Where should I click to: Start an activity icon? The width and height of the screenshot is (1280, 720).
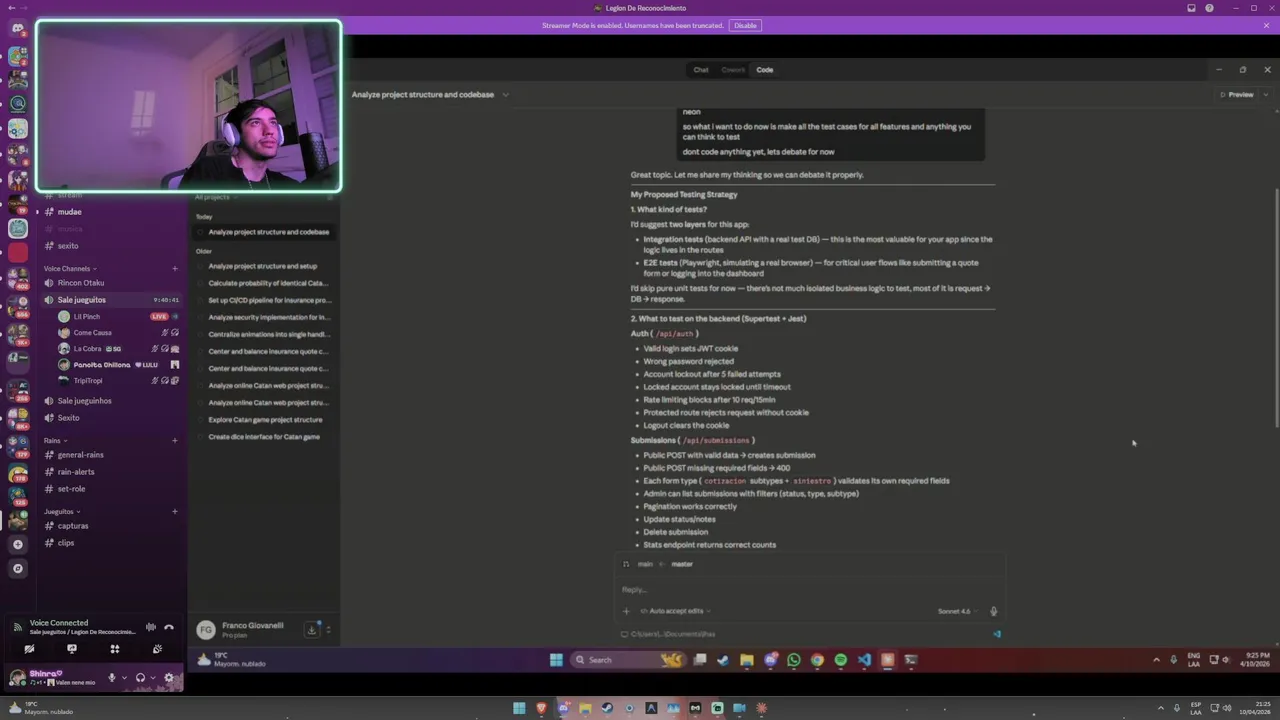[x=115, y=649]
